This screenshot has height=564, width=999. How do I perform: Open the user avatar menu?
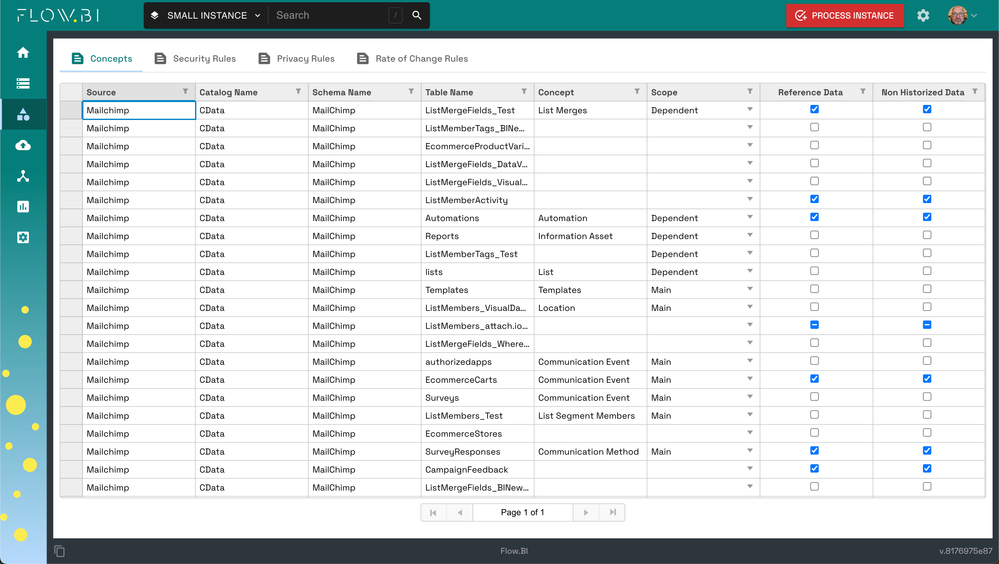click(x=962, y=15)
